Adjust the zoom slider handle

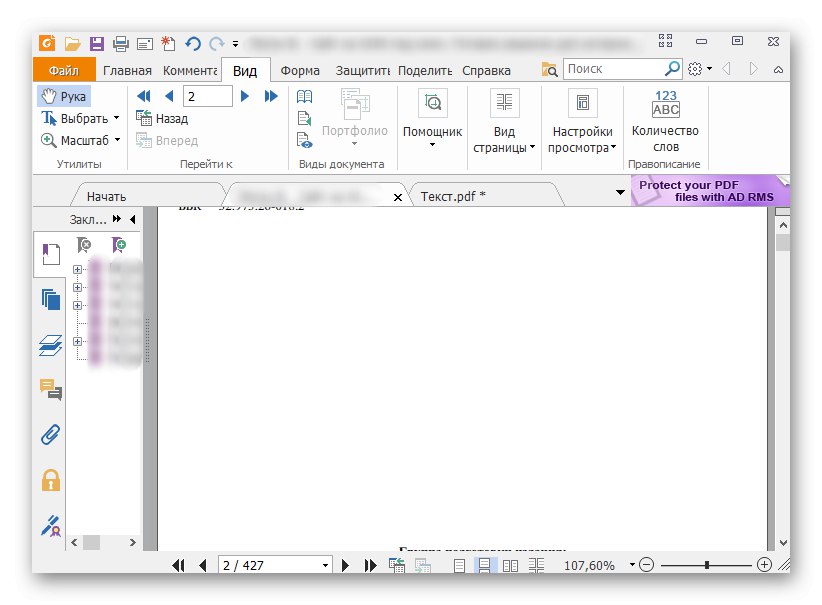tap(707, 565)
